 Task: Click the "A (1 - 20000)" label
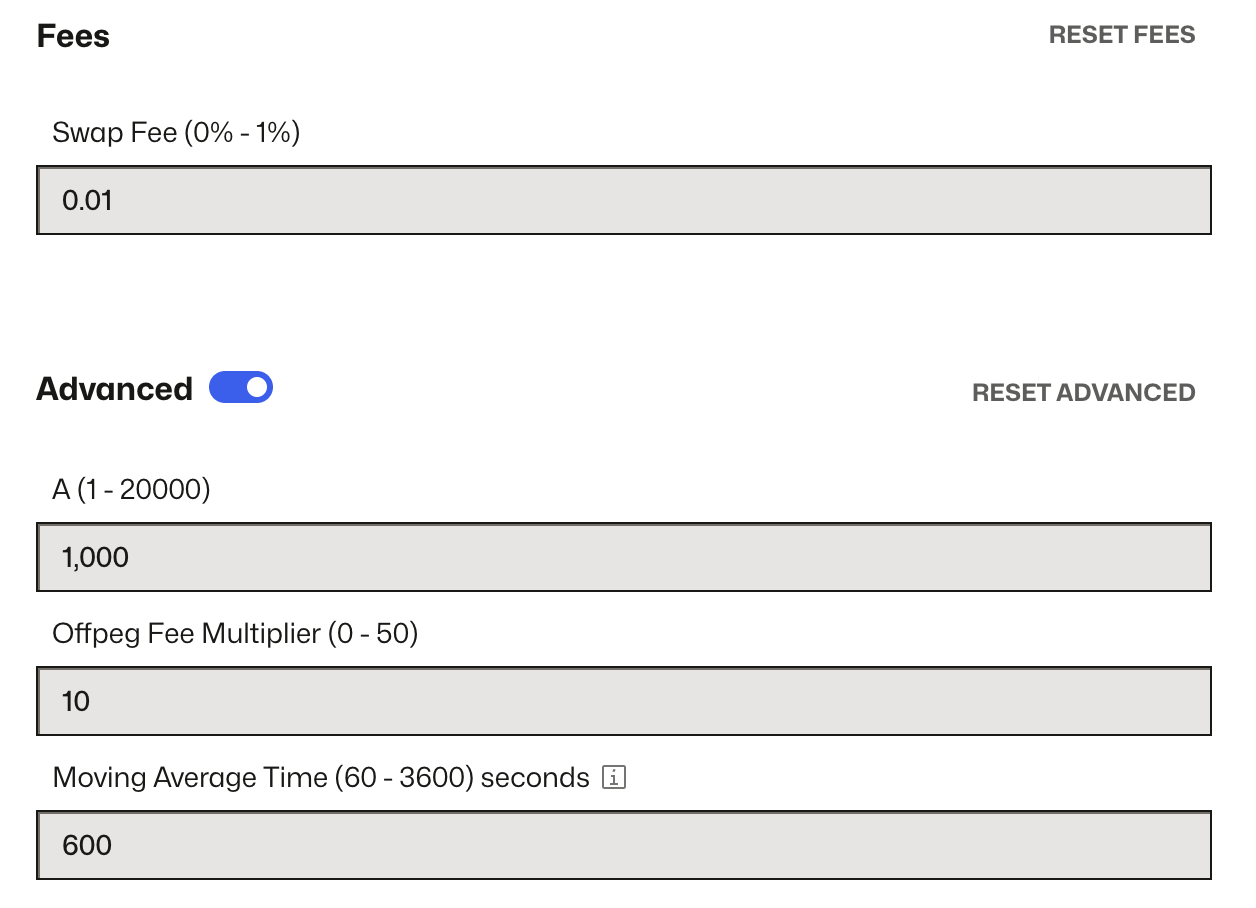click(131, 490)
